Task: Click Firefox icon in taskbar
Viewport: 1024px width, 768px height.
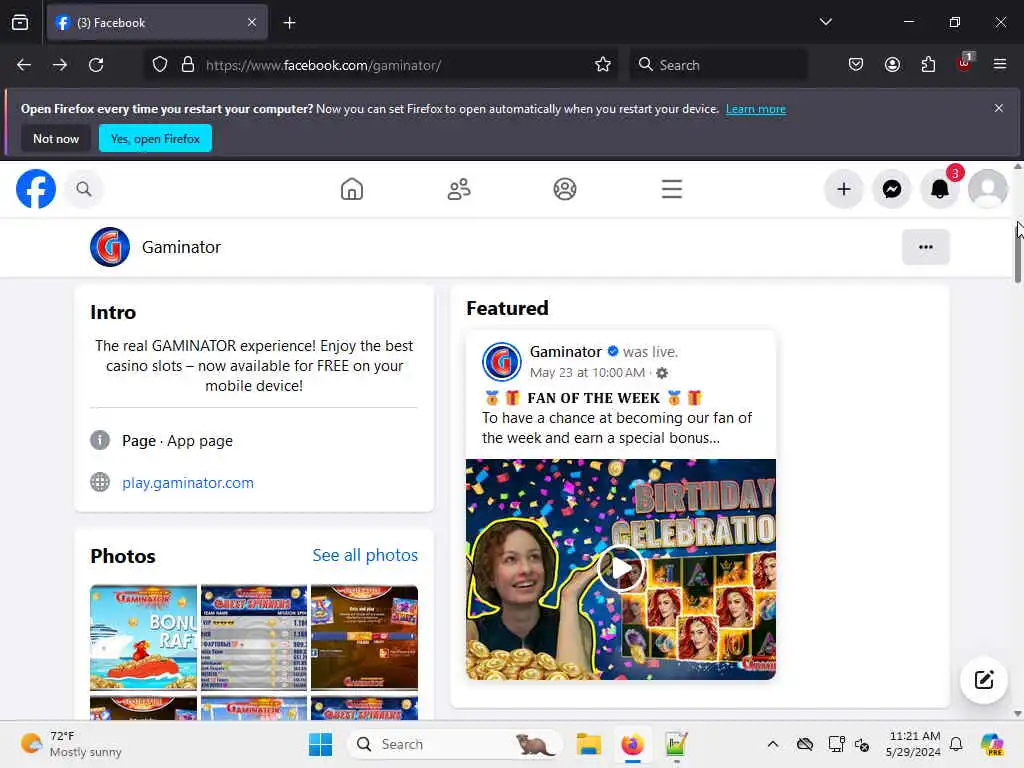Action: pos(632,744)
